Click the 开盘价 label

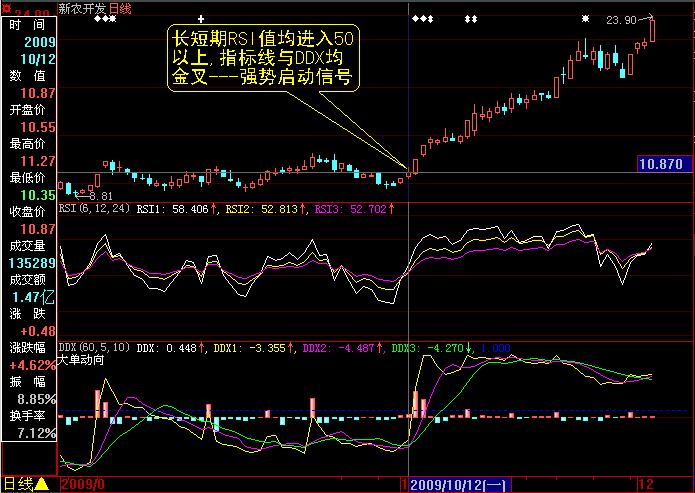click(27, 110)
